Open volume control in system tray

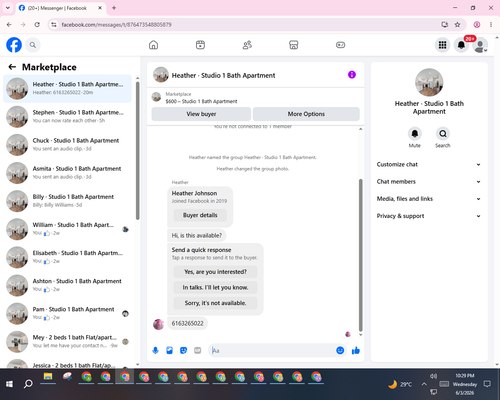[x=433, y=376]
